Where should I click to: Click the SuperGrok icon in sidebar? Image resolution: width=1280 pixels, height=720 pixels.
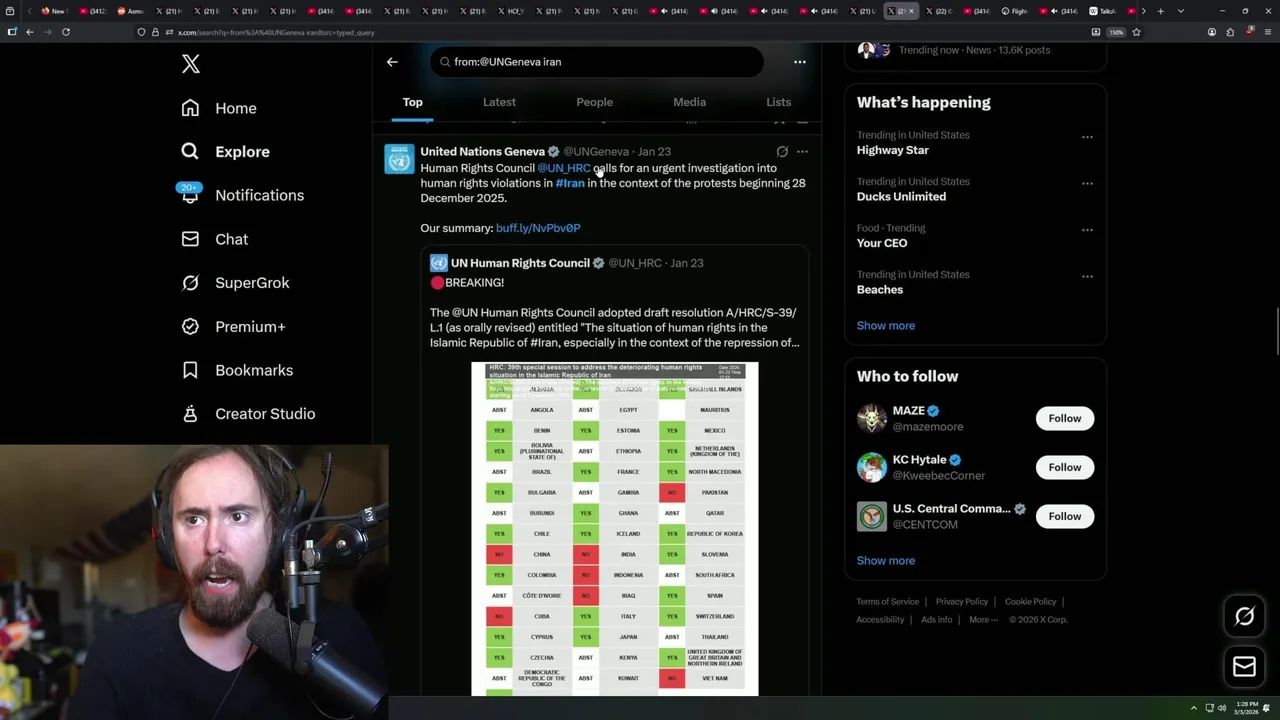coord(190,283)
